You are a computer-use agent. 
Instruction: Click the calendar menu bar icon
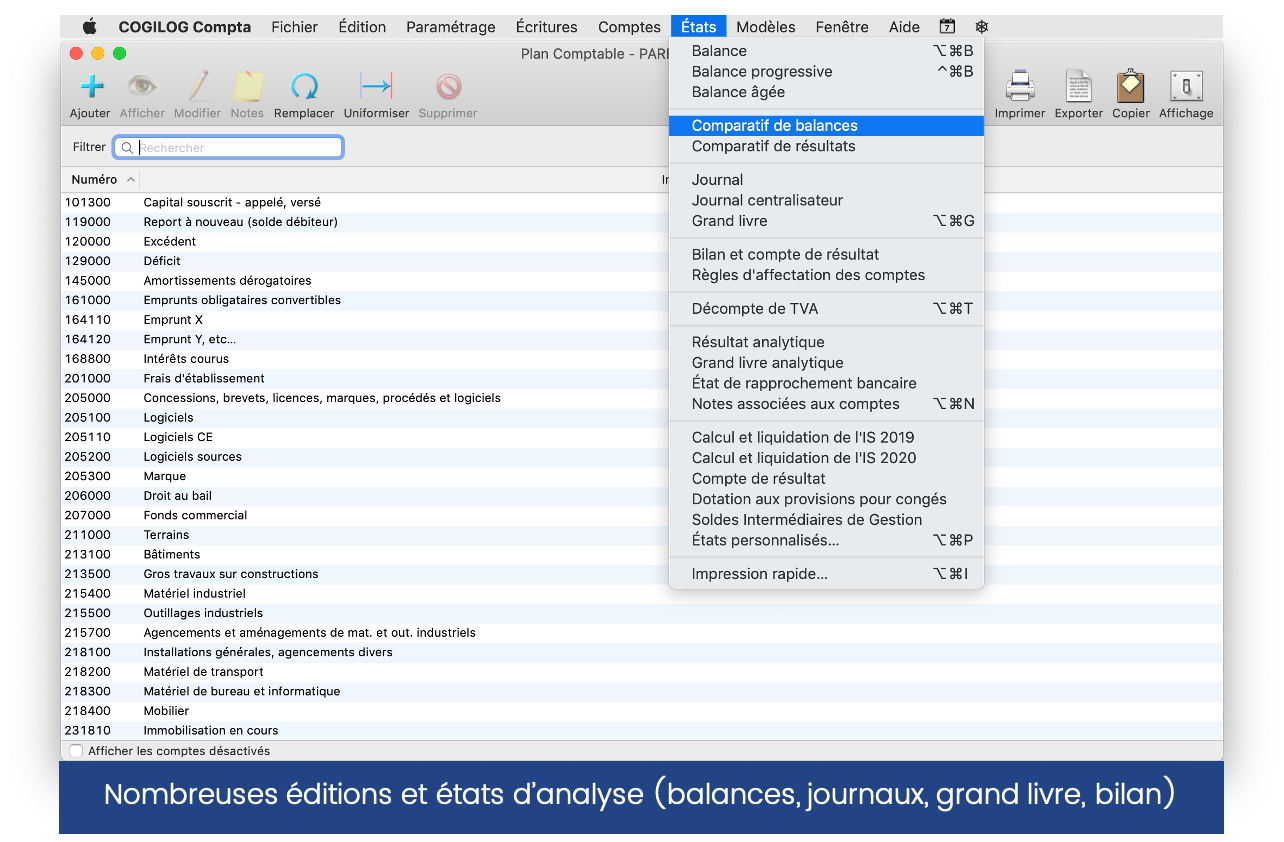tap(947, 27)
